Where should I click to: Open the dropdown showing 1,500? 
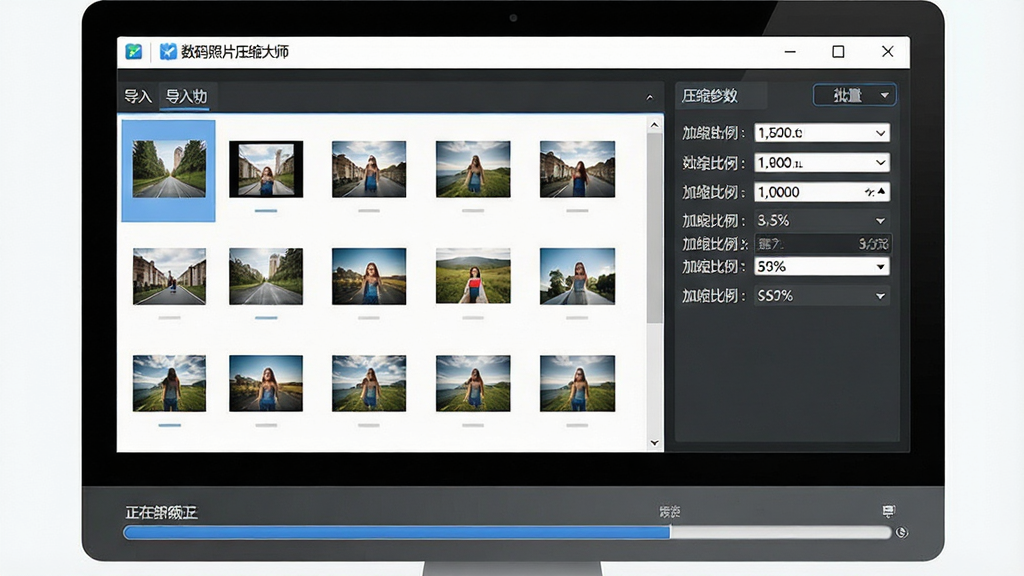822,133
